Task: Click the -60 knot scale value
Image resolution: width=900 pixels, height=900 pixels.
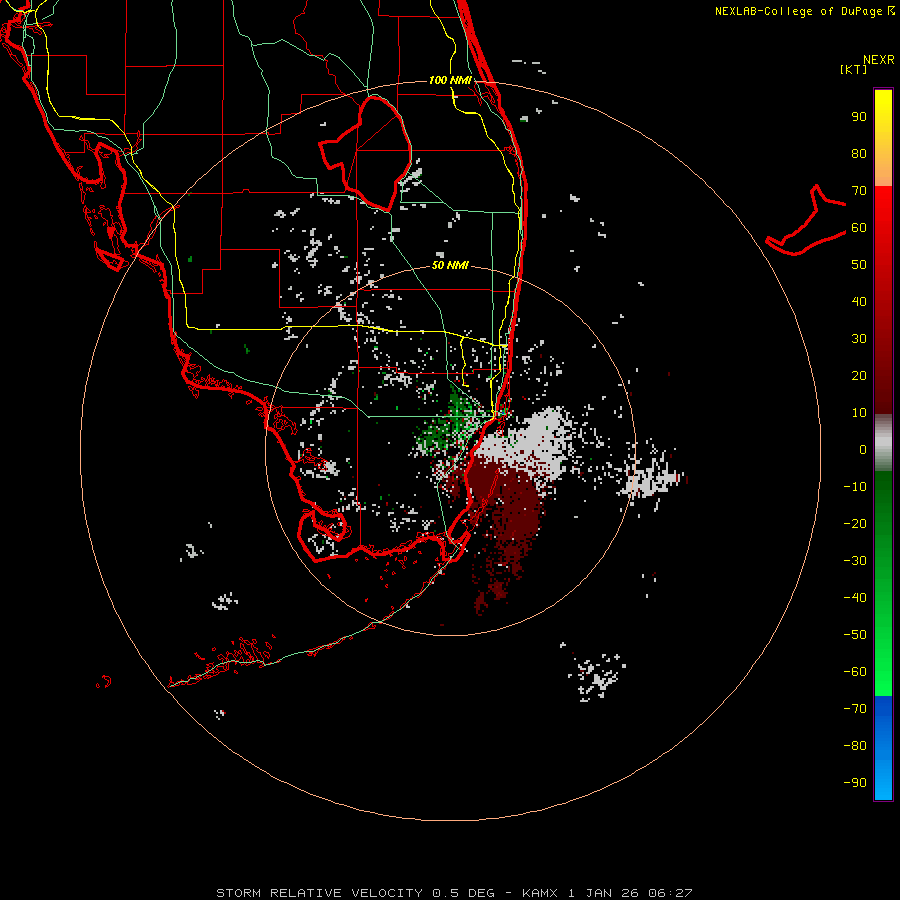Action: [x=855, y=672]
